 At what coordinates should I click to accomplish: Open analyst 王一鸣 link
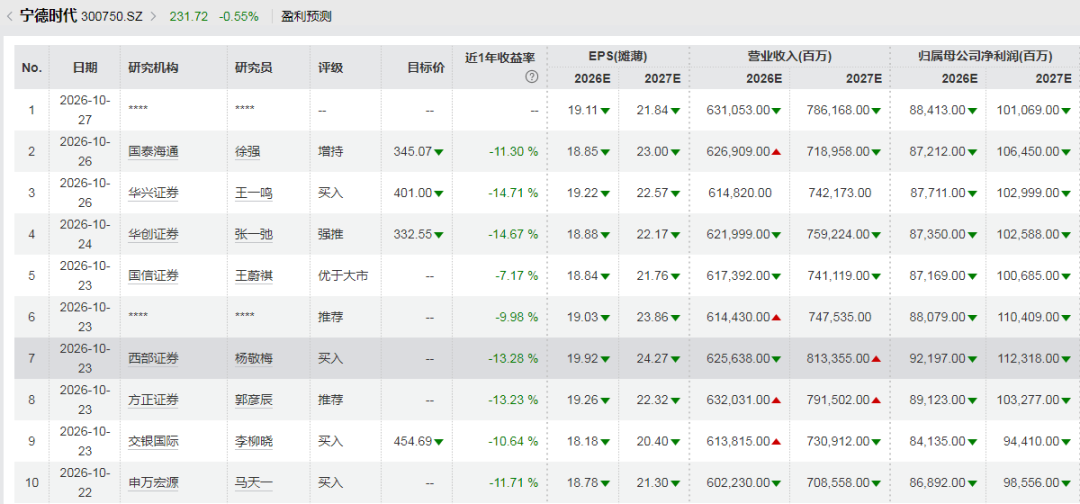[x=253, y=193]
